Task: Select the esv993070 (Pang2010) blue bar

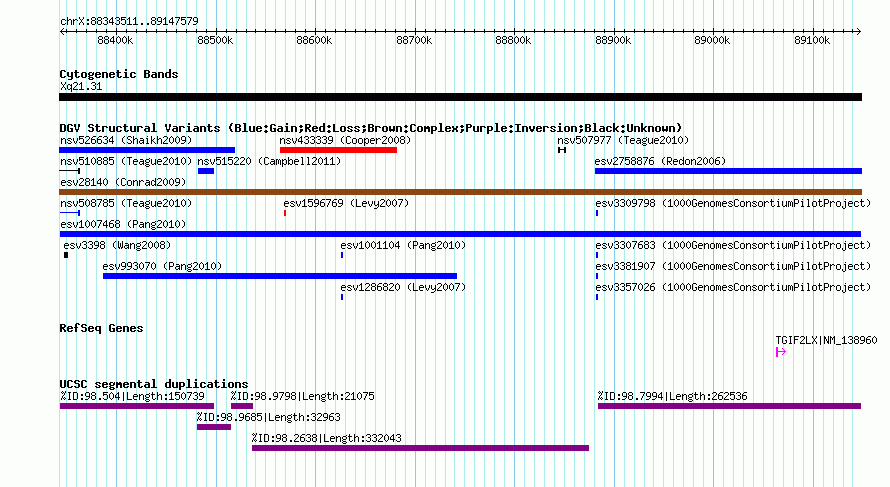Action: pyautogui.click(x=280, y=276)
